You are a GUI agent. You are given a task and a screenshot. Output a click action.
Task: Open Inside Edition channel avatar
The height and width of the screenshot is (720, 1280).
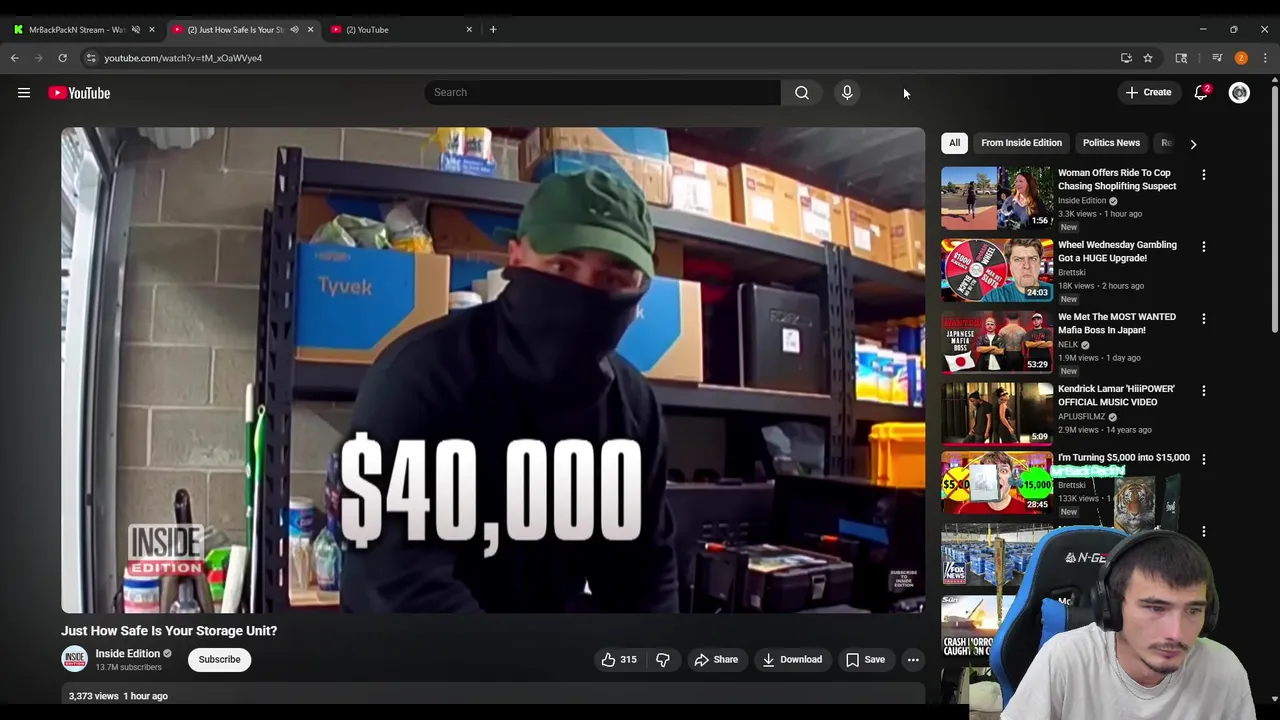74,659
